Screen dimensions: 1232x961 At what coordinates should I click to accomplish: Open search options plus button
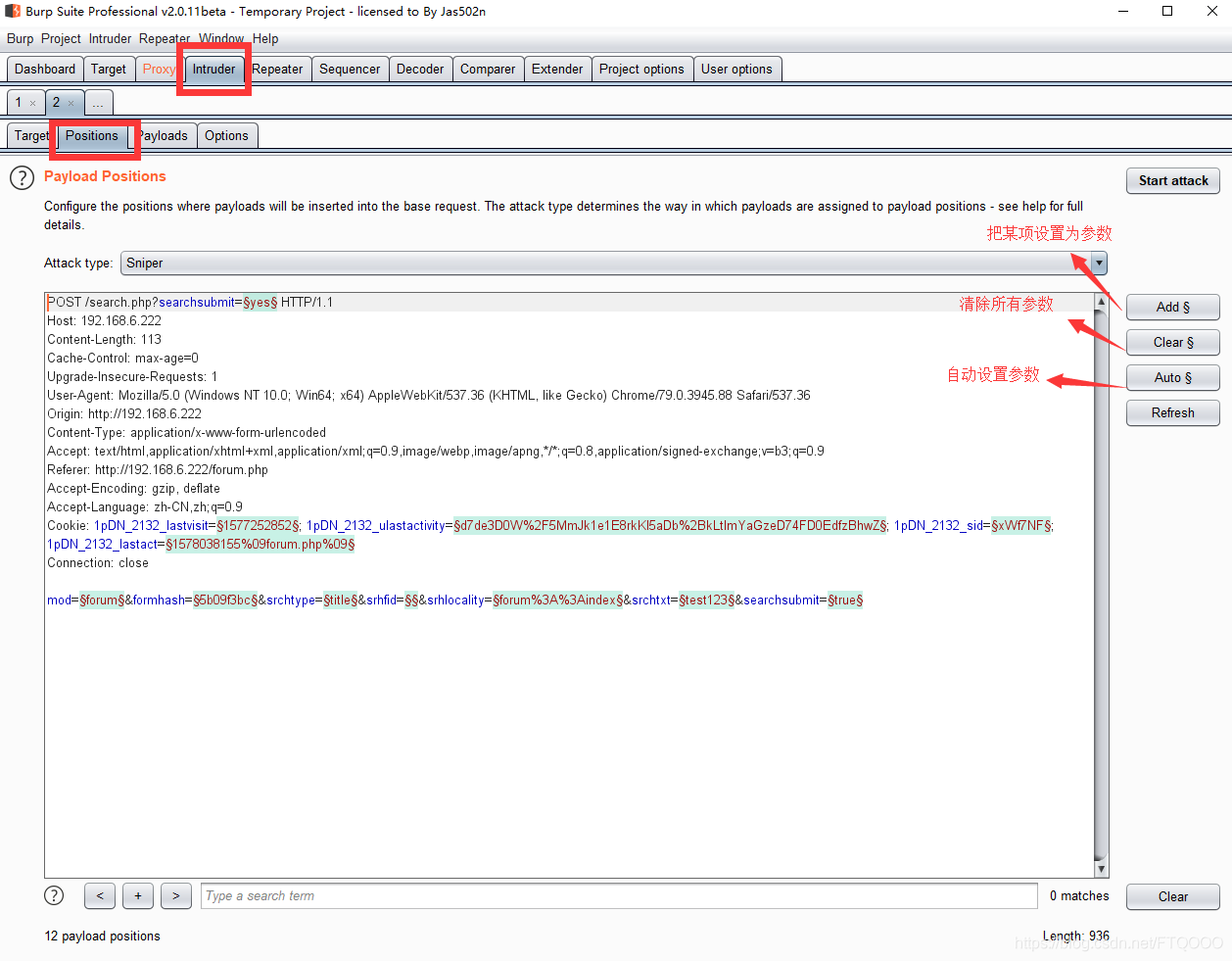(x=138, y=895)
